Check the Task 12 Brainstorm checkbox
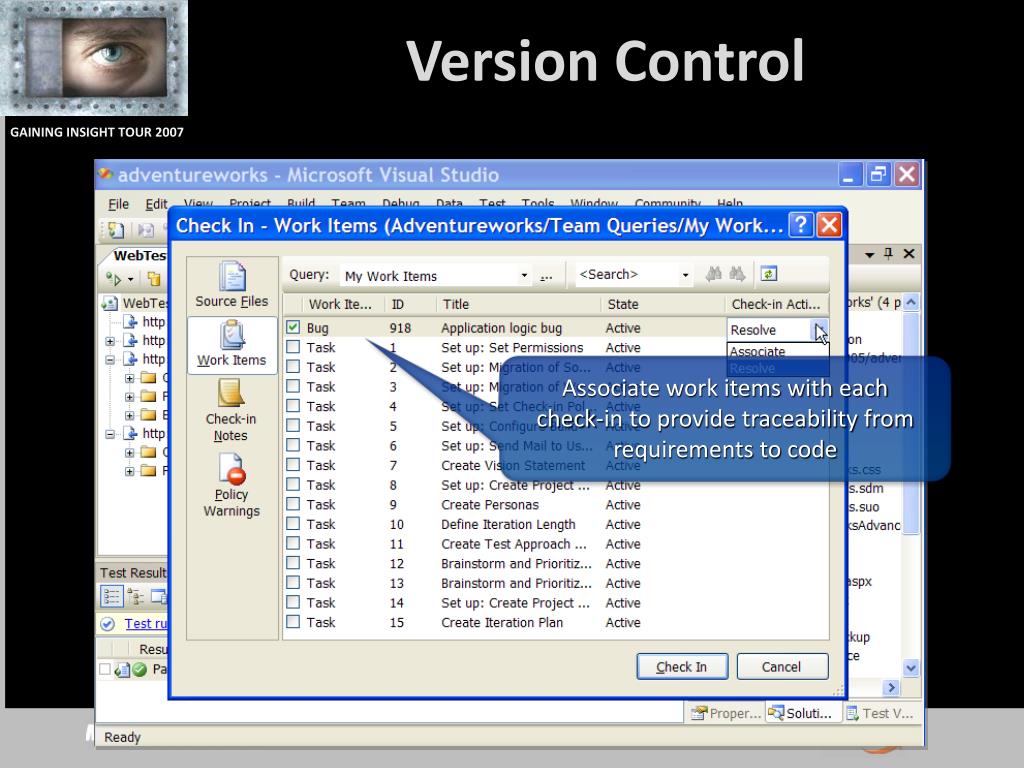 (x=293, y=562)
